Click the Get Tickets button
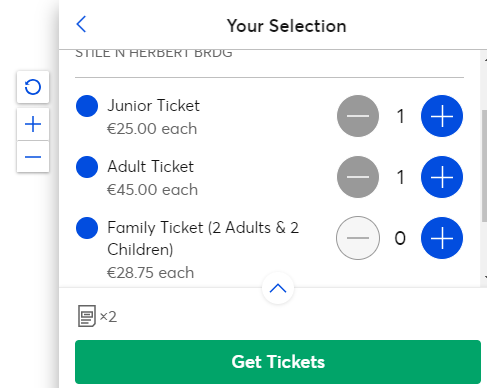The height and width of the screenshot is (388, 487). tap(278, 362)
